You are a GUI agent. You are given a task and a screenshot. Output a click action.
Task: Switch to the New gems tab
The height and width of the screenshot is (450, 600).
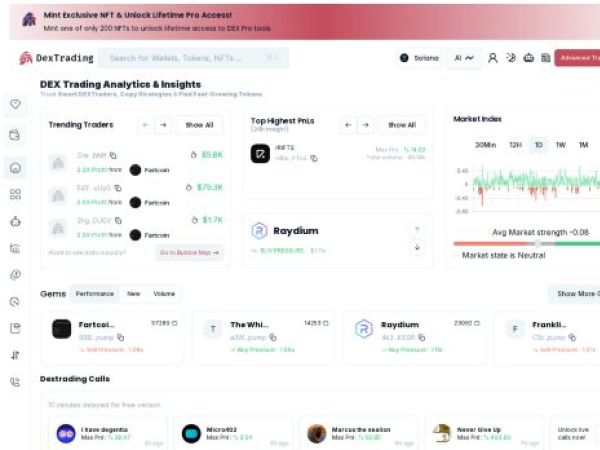pos(133,294)
